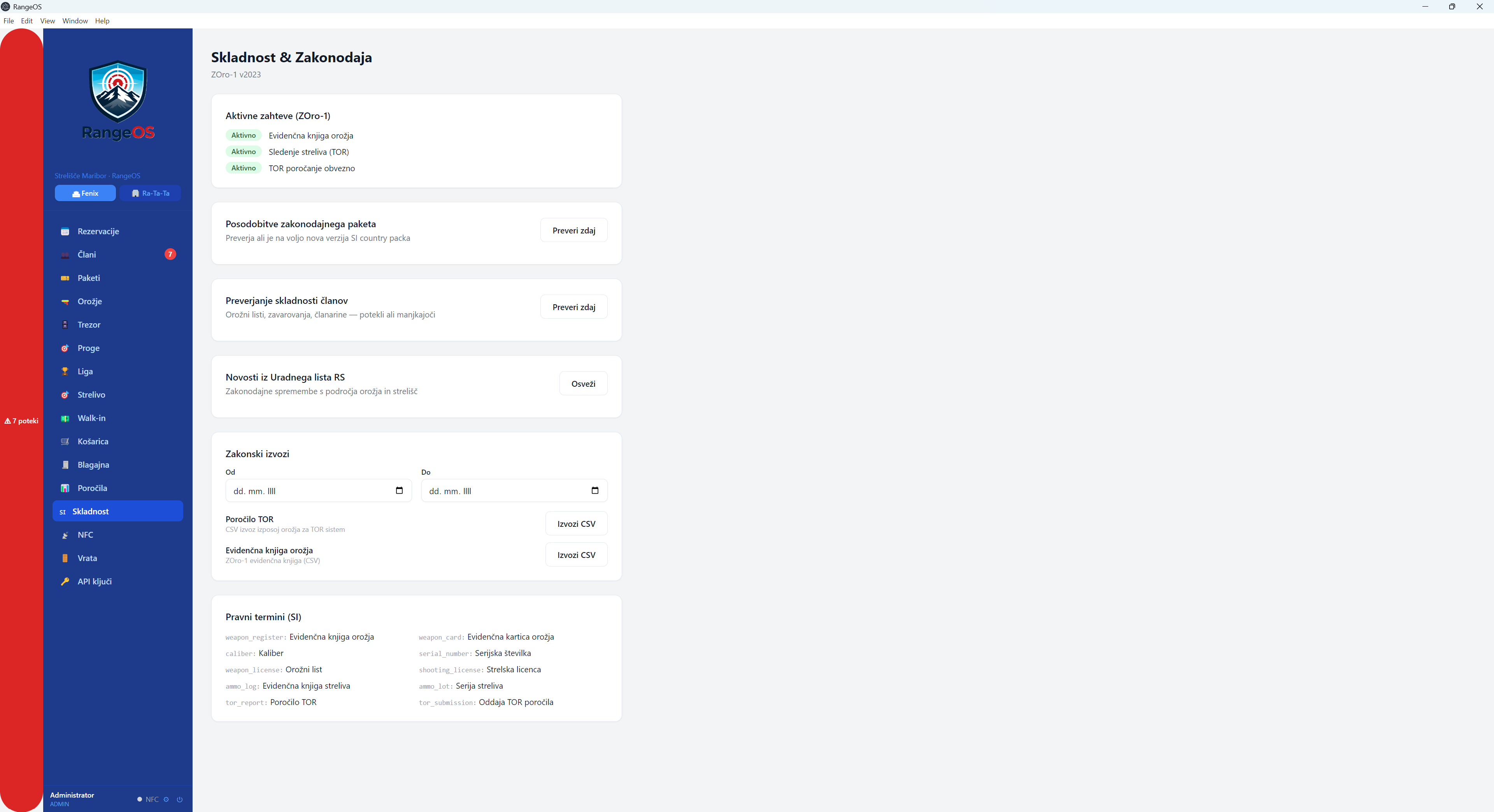Click the Blagajna receipt icon

point(65,465)
